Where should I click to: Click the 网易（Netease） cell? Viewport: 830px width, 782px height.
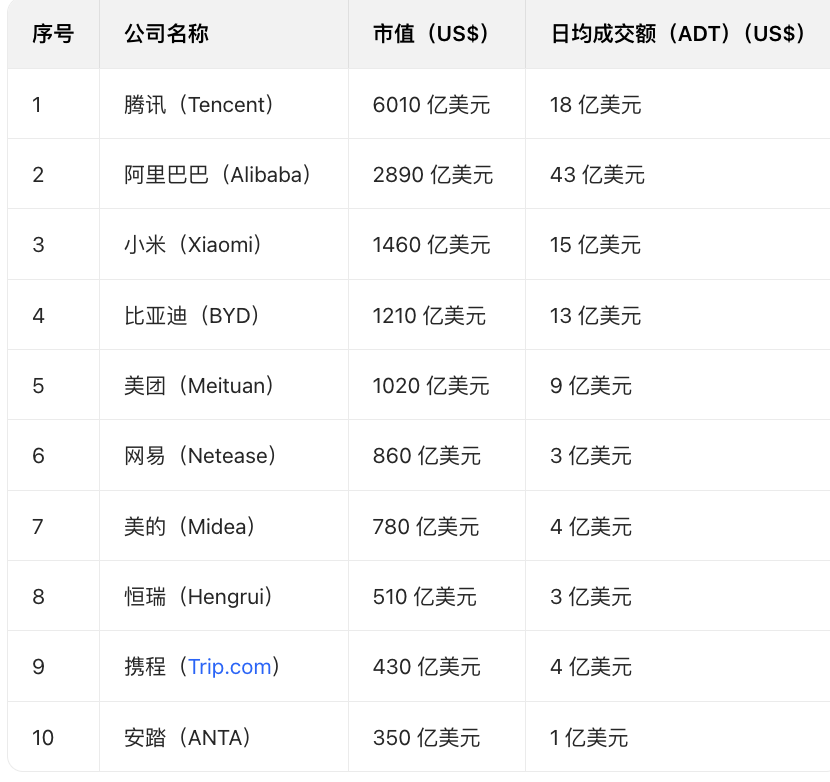[x=200, y=456]
